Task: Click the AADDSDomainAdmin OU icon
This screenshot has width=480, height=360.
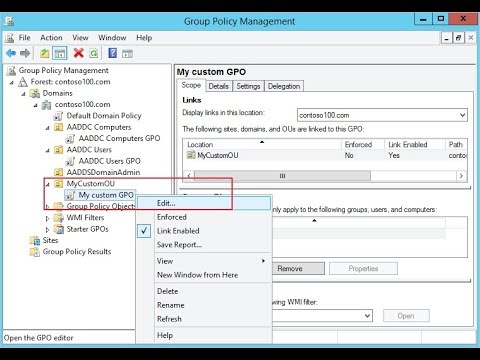Action: 58,172
